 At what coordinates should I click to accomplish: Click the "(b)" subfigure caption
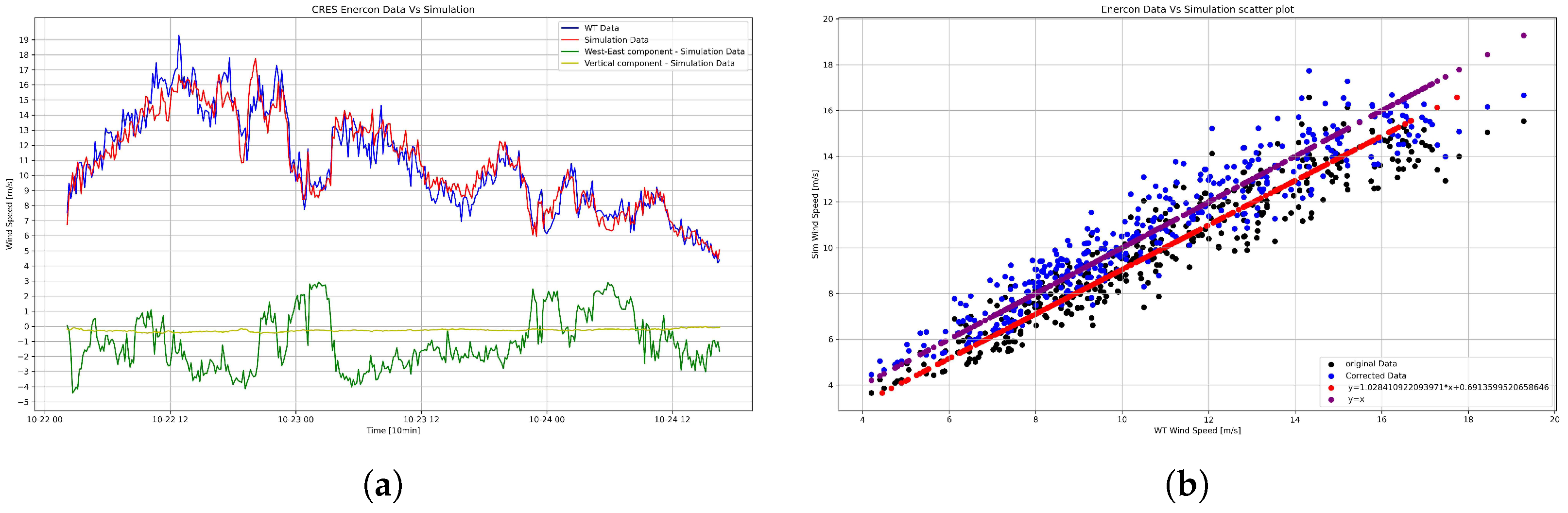(x=1187, y=486)
